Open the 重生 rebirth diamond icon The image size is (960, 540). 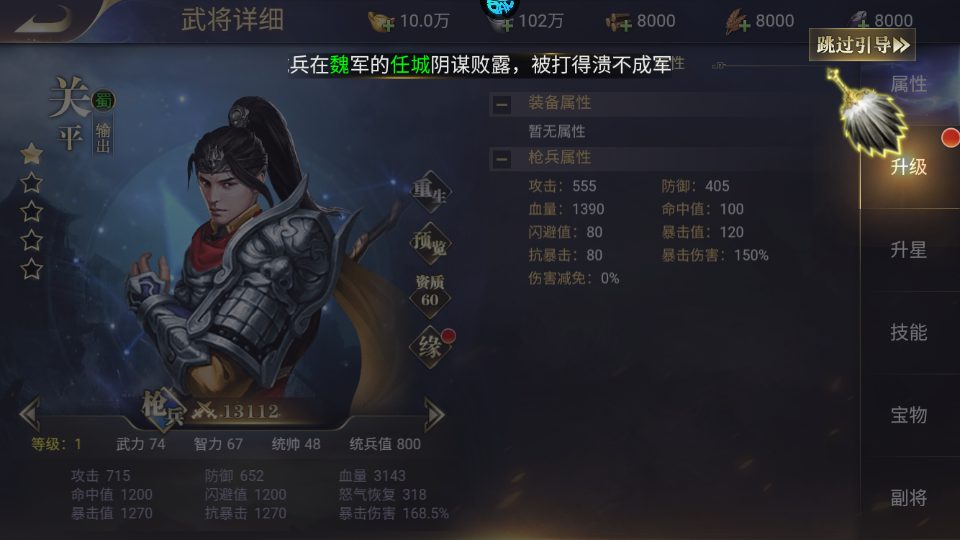pyautogui.click(x=430, y=192)
